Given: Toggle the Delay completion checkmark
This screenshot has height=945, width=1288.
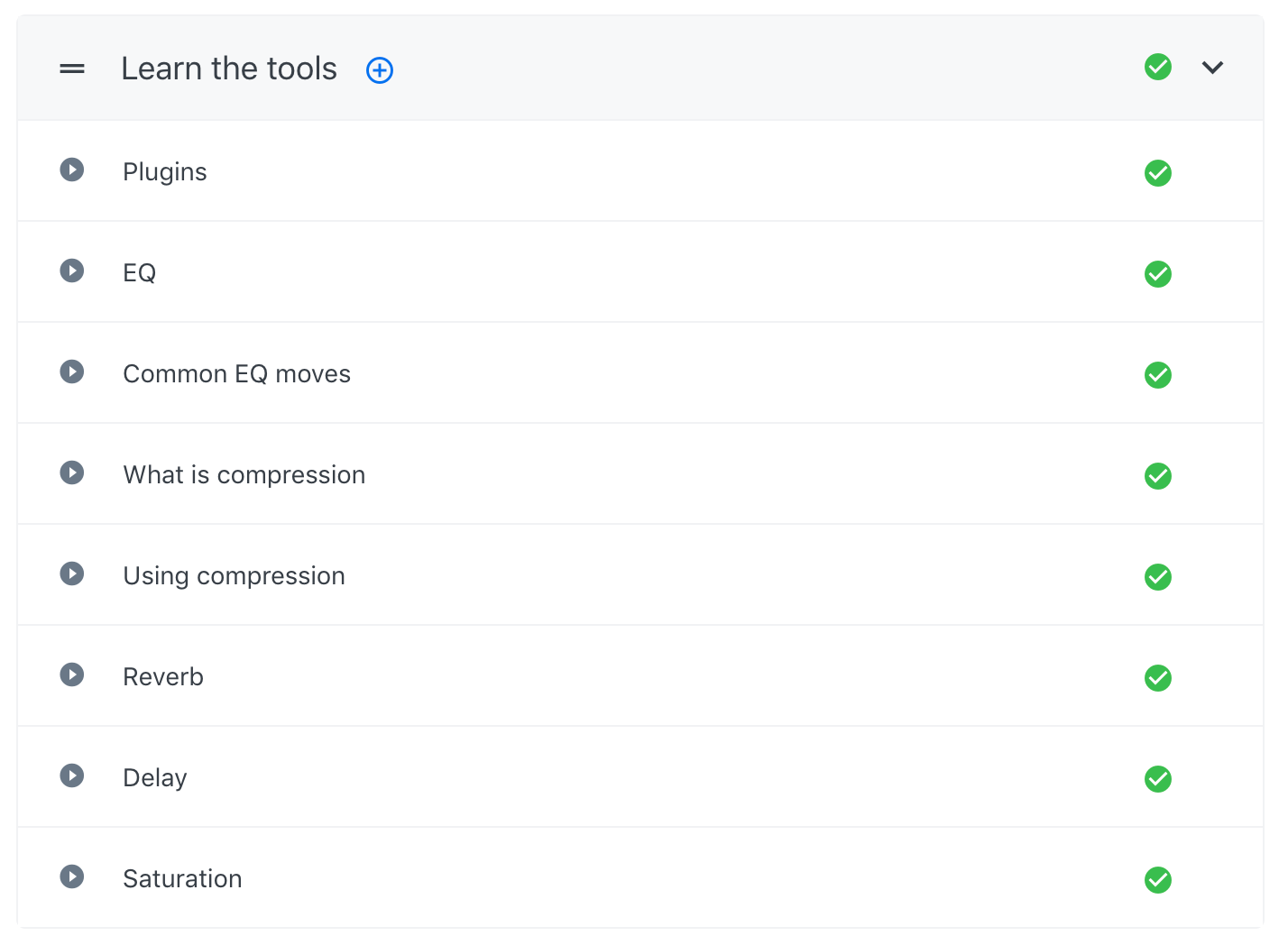Looking at the screenshot, I should 1158,779.
